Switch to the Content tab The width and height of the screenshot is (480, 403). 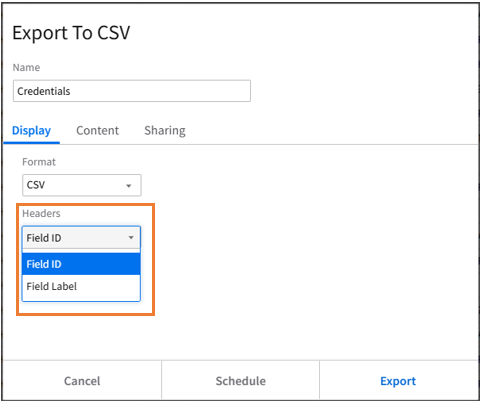click(x=97, y=130)
